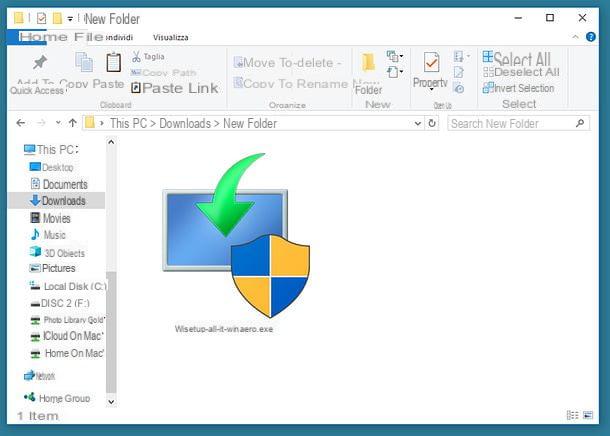Viewport: 610px width, 436px height.
Task: Select Network in the navigation pane
Action: pyautogui.click(x=40, y=376)
